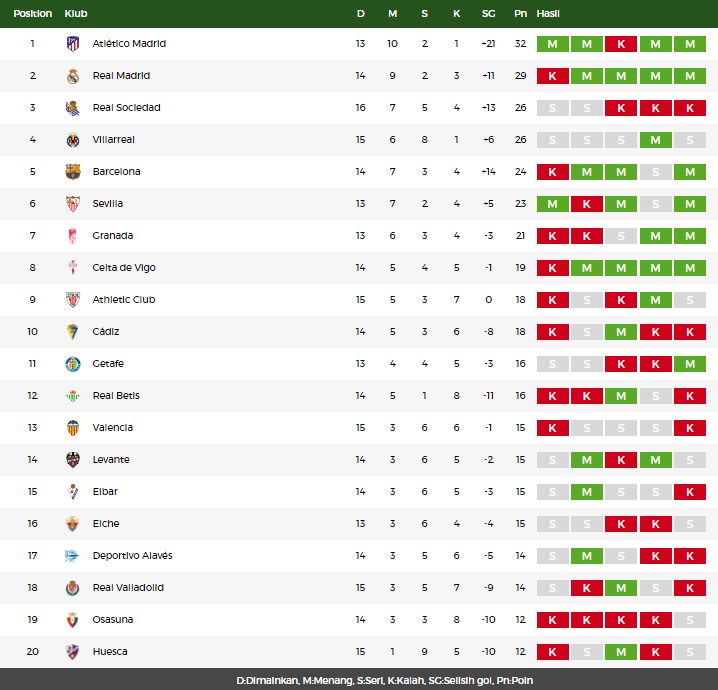The image size is (718, 690).
Task: Click the Osasuna club crest
Action: click(x=73, y=620)
